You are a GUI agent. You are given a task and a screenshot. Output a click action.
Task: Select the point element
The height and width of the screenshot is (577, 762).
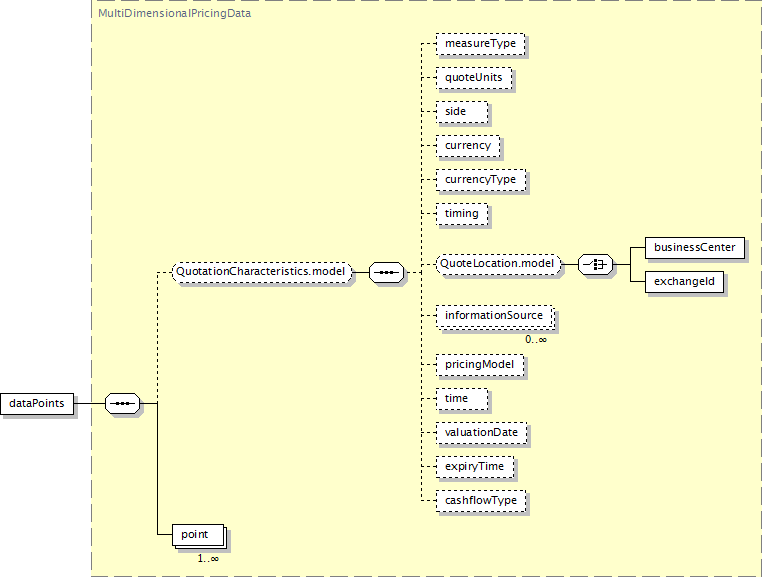click(x=199, y=536)
